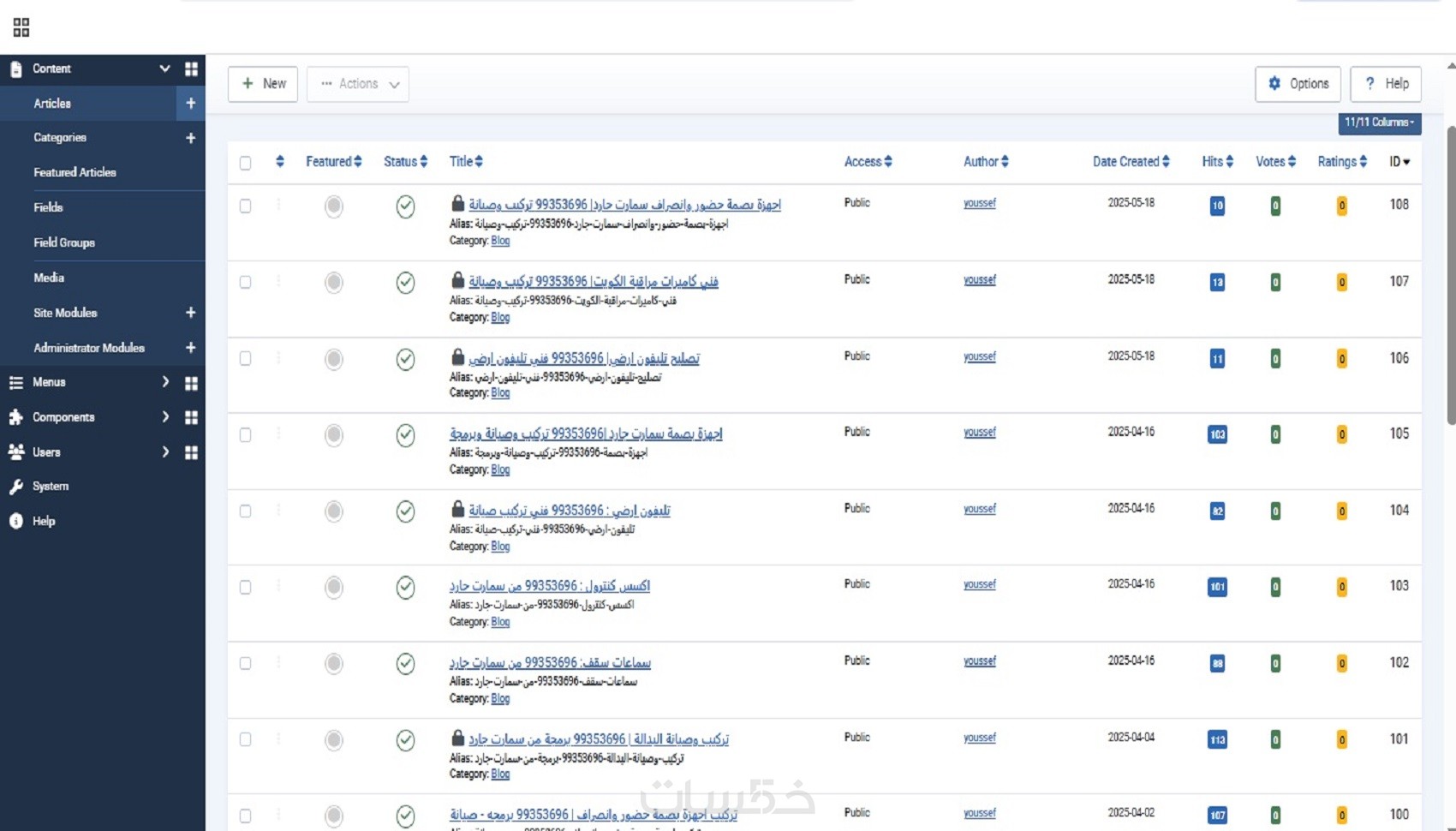1456x831 pixels.
Task: Click the Menus dashboard grid icon
Action: [191, 383]
